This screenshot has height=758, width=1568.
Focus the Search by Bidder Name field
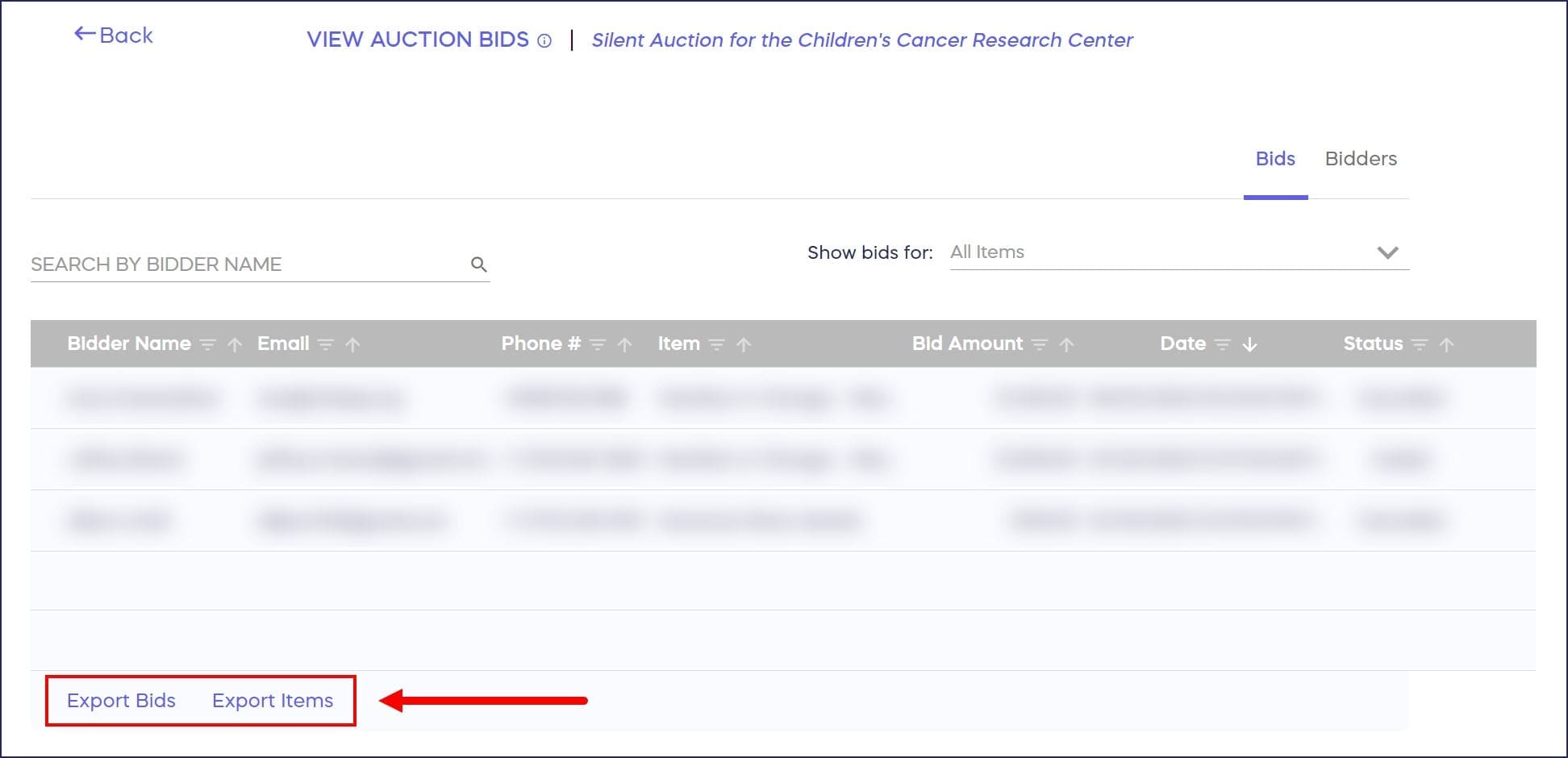(242, 264)
